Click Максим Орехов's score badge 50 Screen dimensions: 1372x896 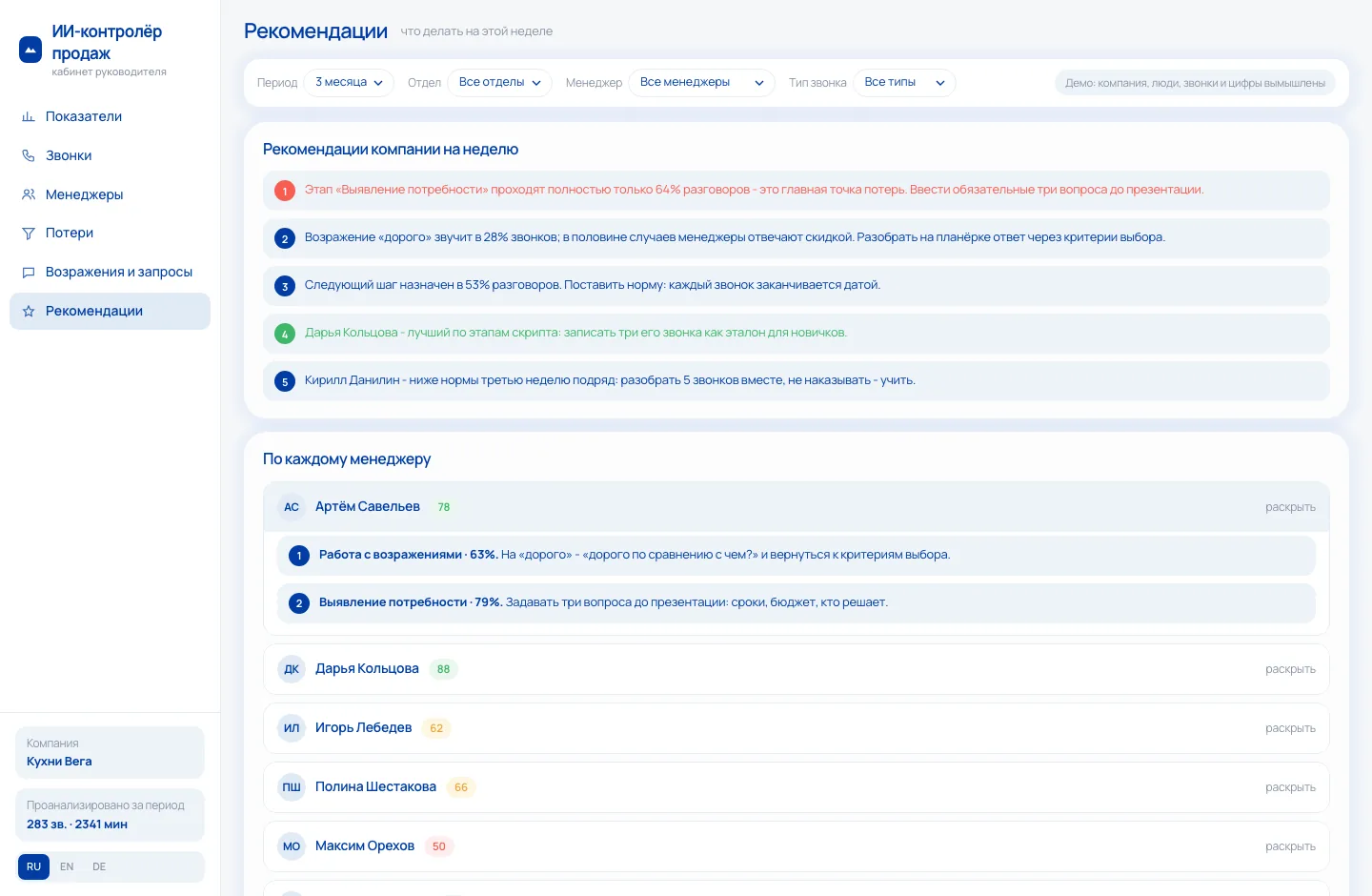(439, 846)
